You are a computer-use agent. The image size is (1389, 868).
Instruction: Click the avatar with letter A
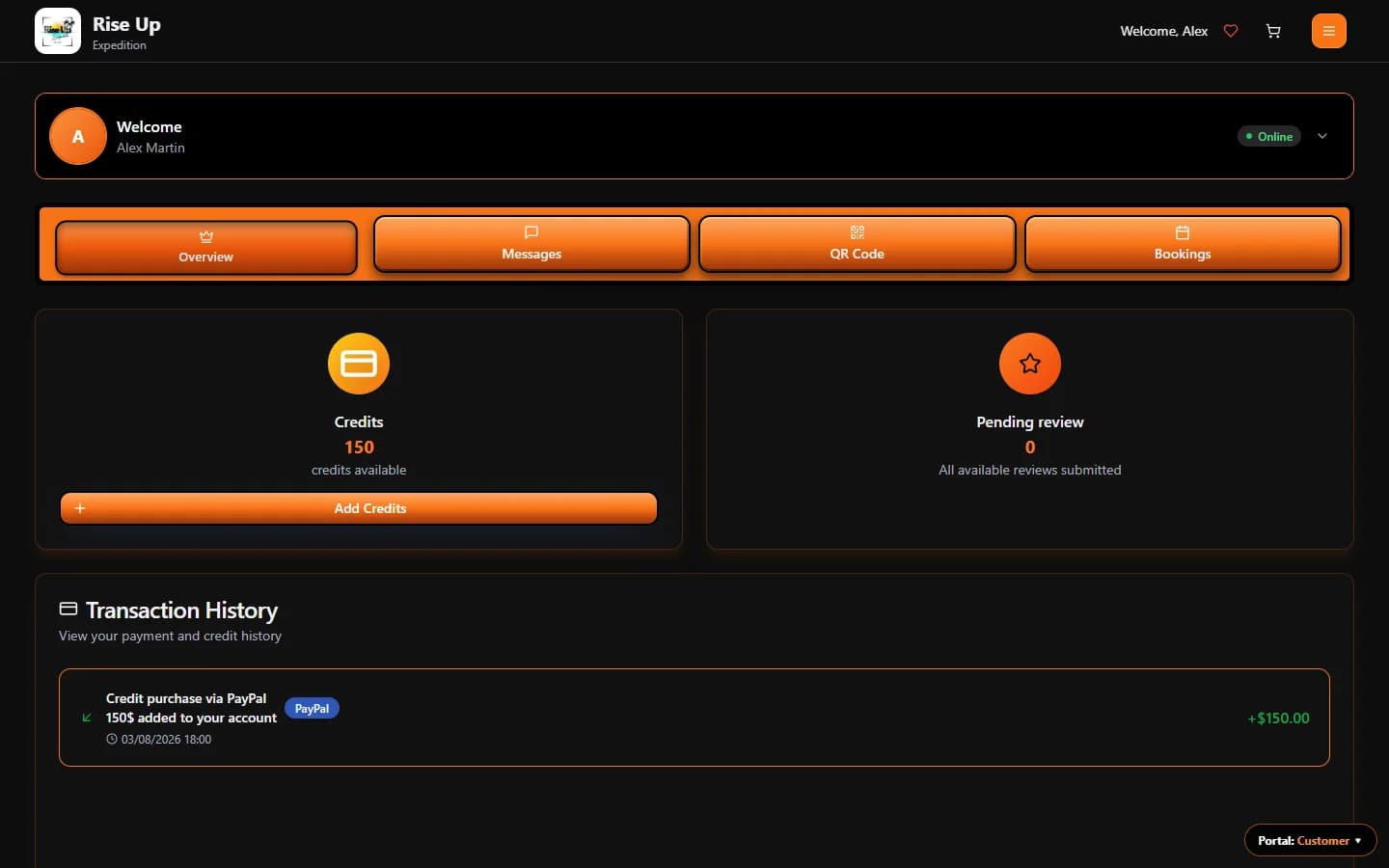(x=78, y=136)
